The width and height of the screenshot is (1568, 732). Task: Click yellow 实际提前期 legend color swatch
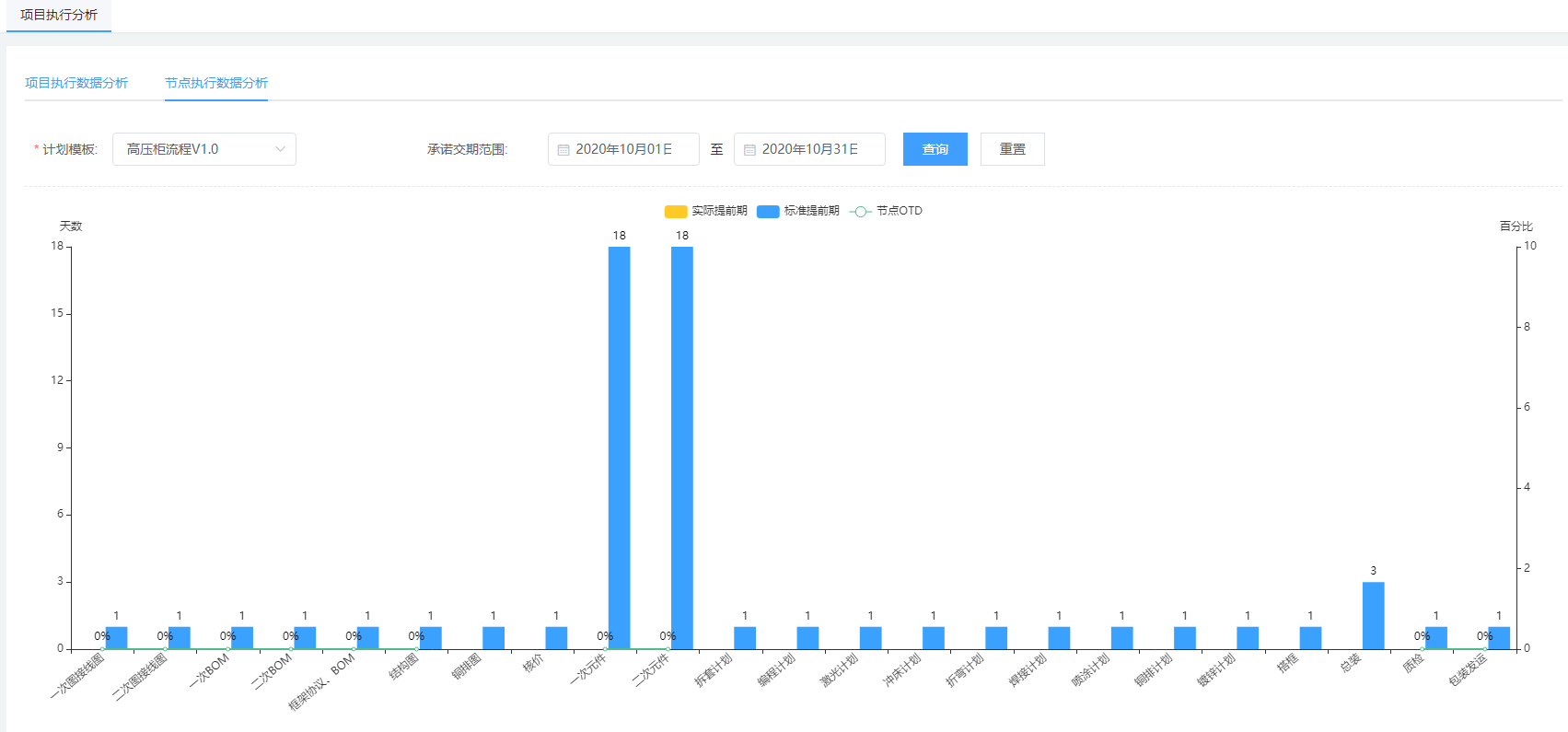tap(676, 212)
